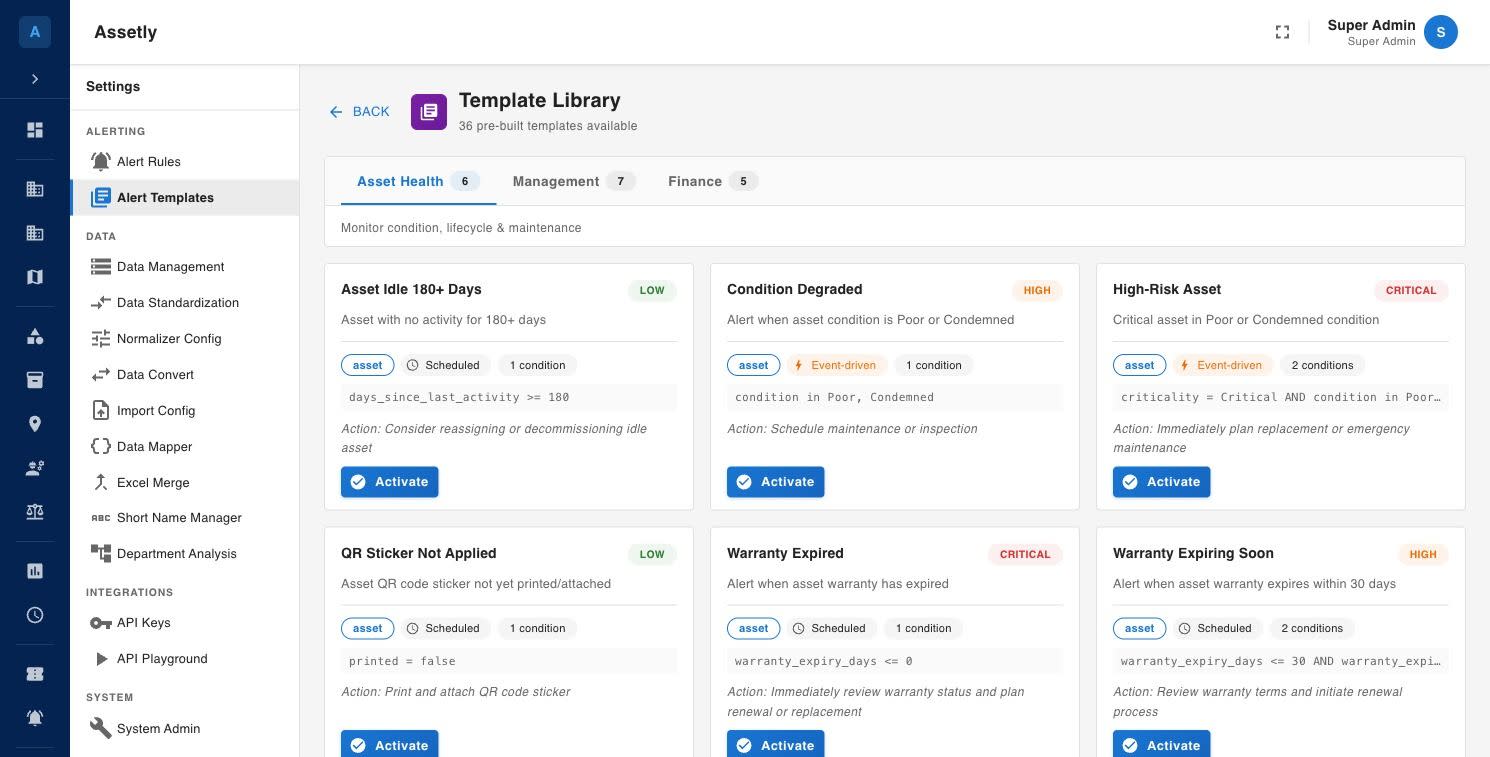1490x757 pixels.
Task: Activate the Condition Degraded template
Action: tap(776, 482)
